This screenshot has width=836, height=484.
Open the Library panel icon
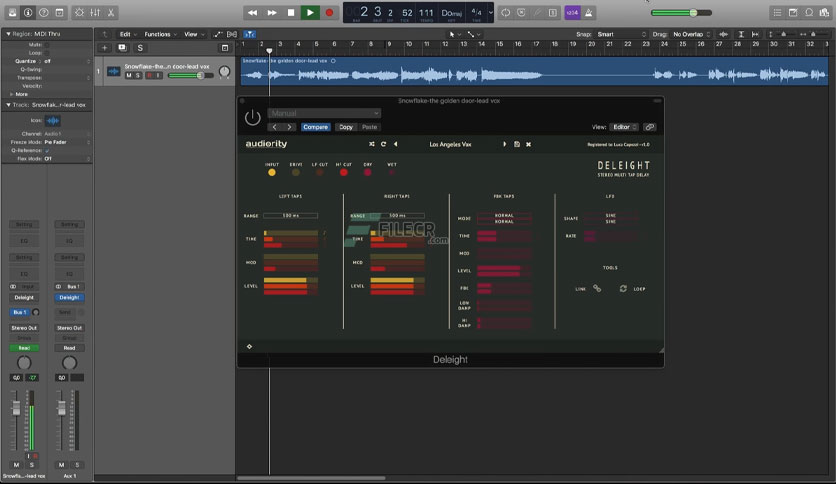tap(12, 12)
